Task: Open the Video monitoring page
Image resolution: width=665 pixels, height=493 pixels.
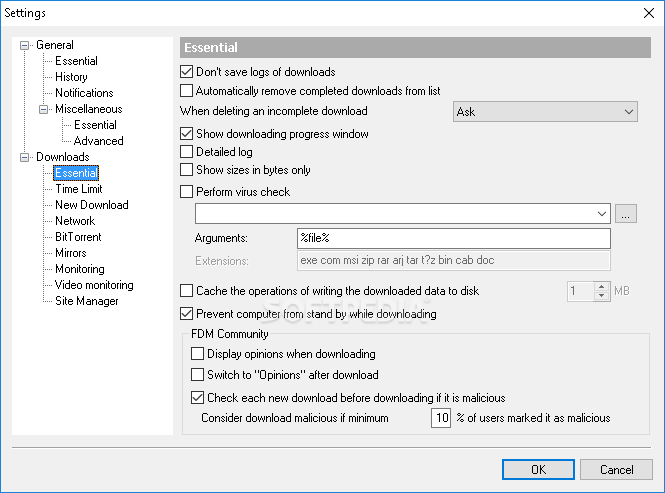Action: (x=94, y=285)
